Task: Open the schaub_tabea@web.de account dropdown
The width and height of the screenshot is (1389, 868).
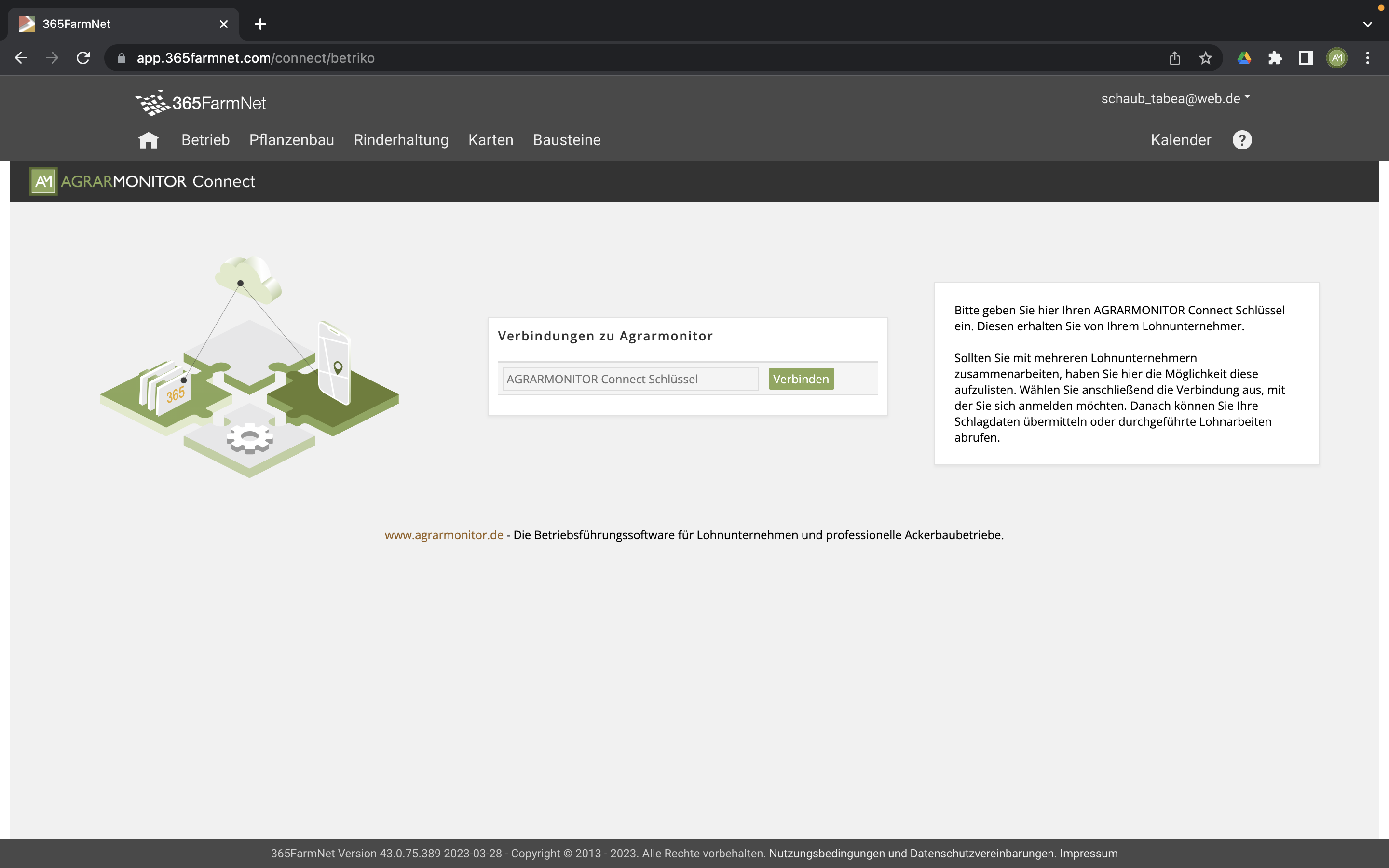Action: click(x=1175, y=99)
